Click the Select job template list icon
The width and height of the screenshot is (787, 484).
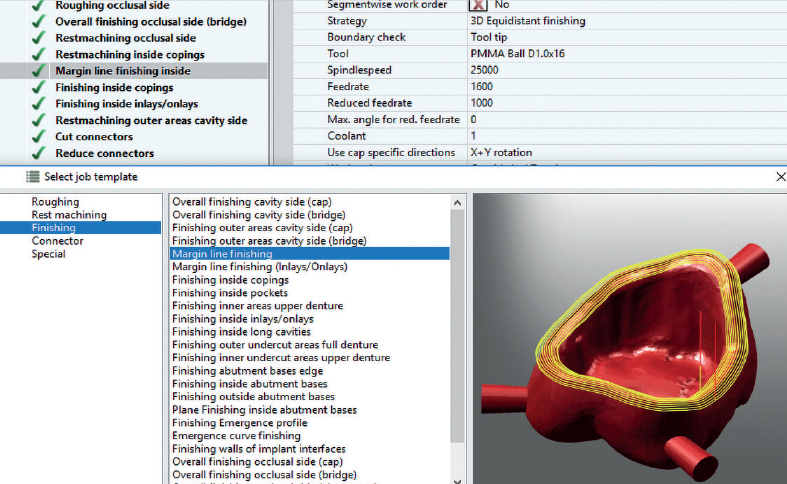(33, 177)
